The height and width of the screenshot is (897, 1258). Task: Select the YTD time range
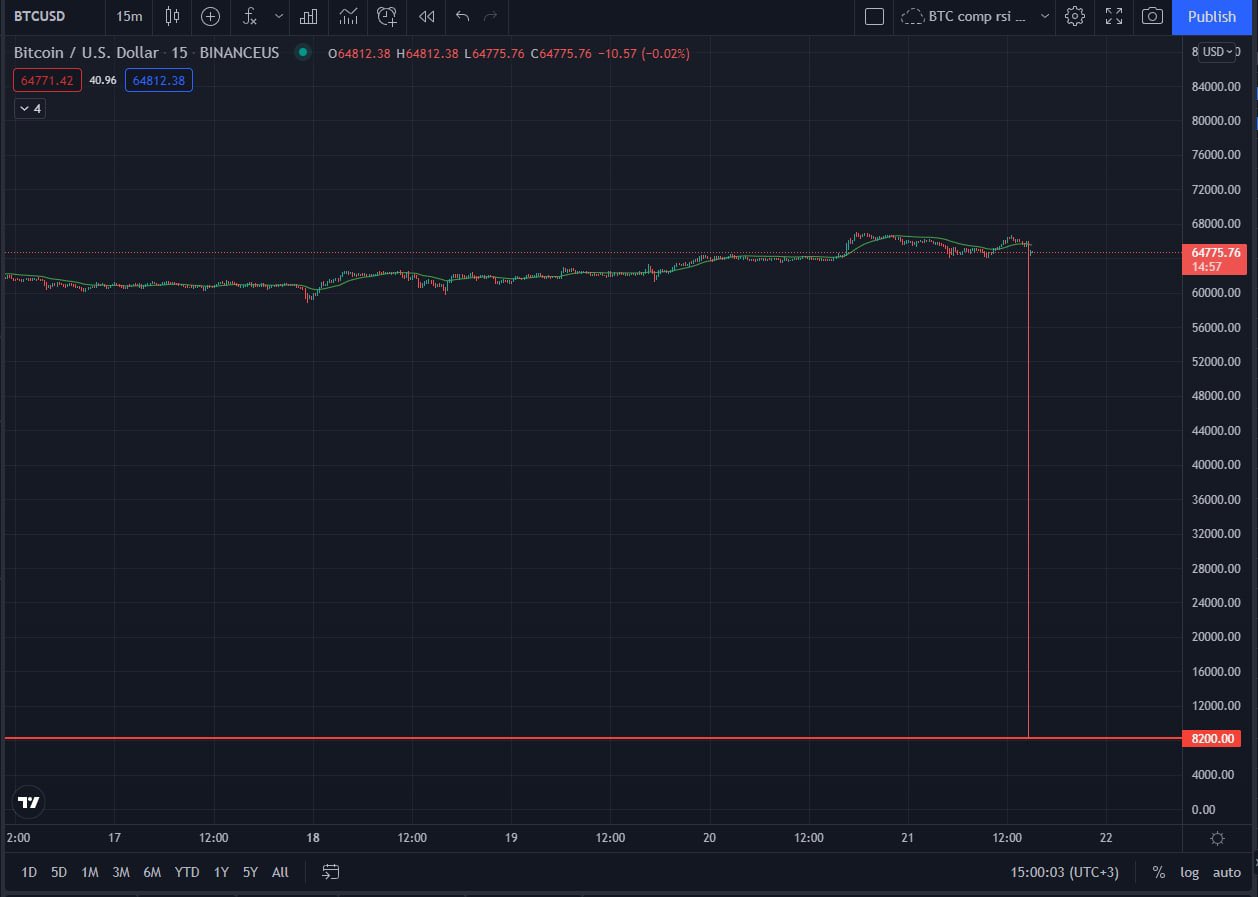(x=187, y=872)
